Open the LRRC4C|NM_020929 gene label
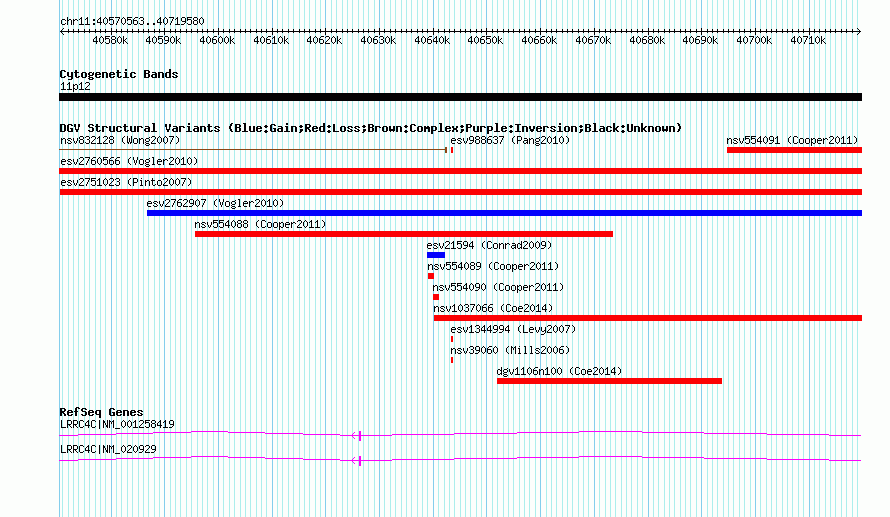Viewport: 890px width, 517px height. [108, 449]
